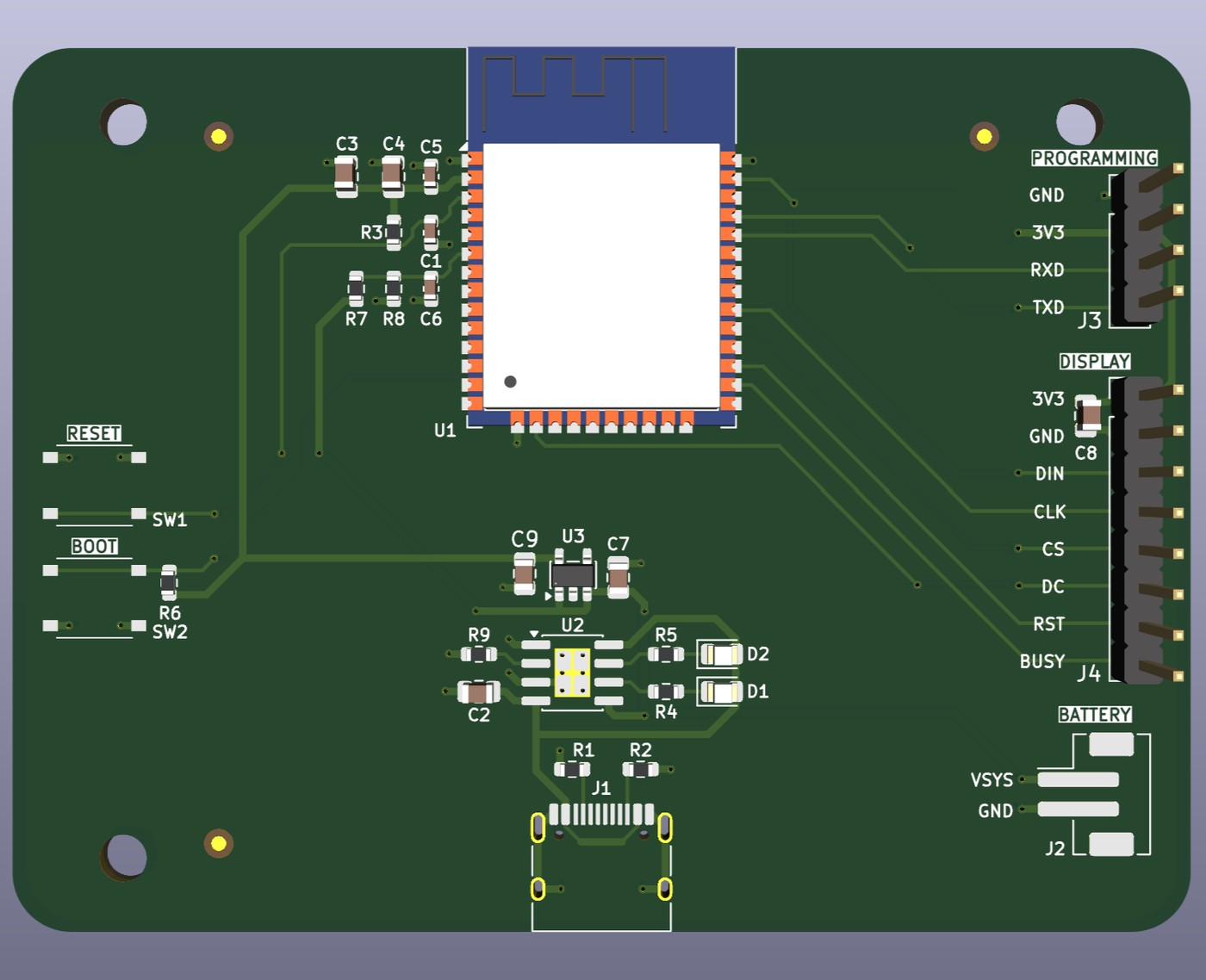Click the VSYS pad of battery connector
This screenshot has width=1206, height=980.
point(1078,780)
